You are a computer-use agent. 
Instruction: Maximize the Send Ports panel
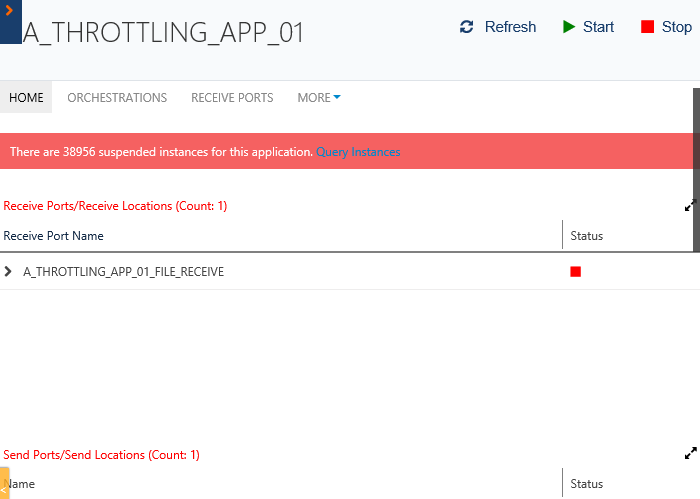(690, 453)
